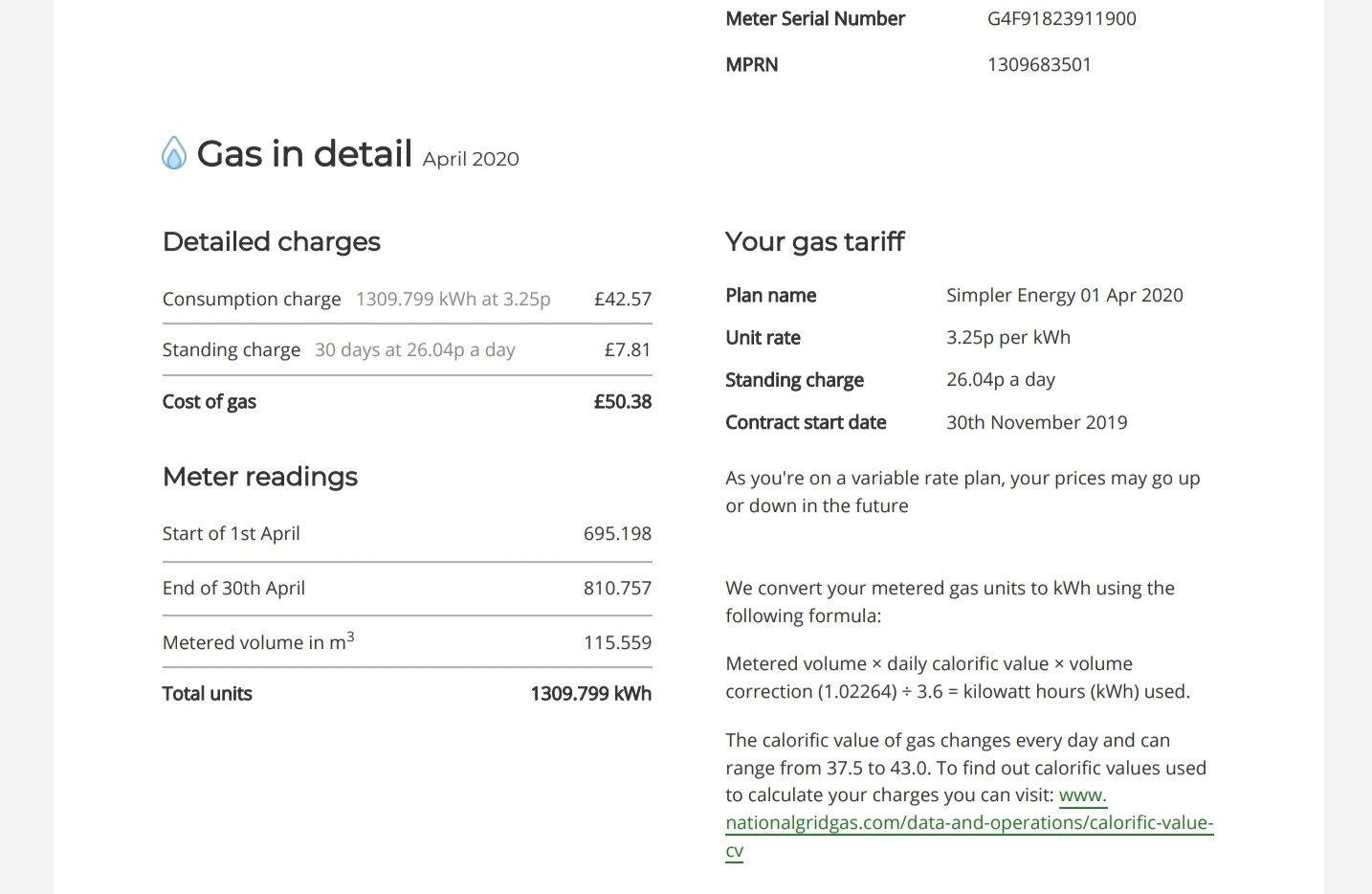
Task: Click the Start of 1st April reading
Action: coord(617,533)
